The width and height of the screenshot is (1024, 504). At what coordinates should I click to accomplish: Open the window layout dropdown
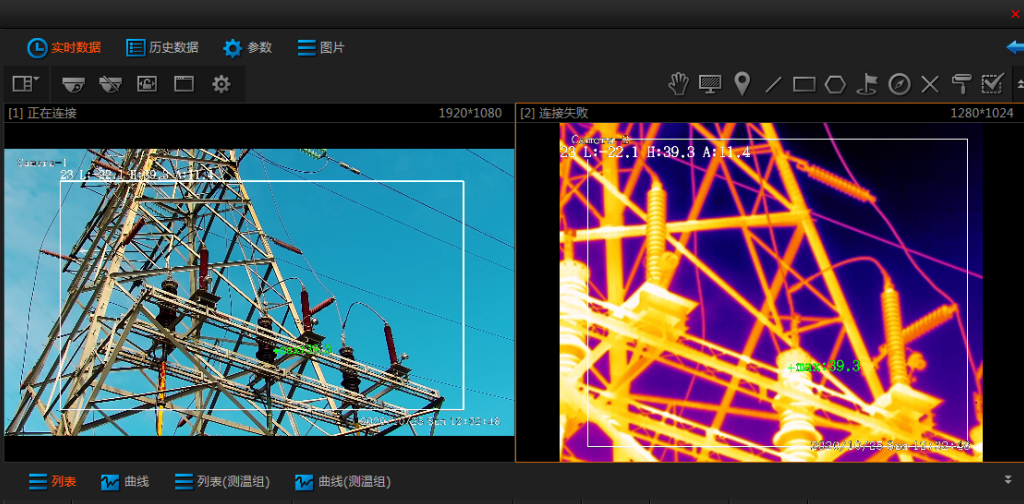tap(26, 84)
